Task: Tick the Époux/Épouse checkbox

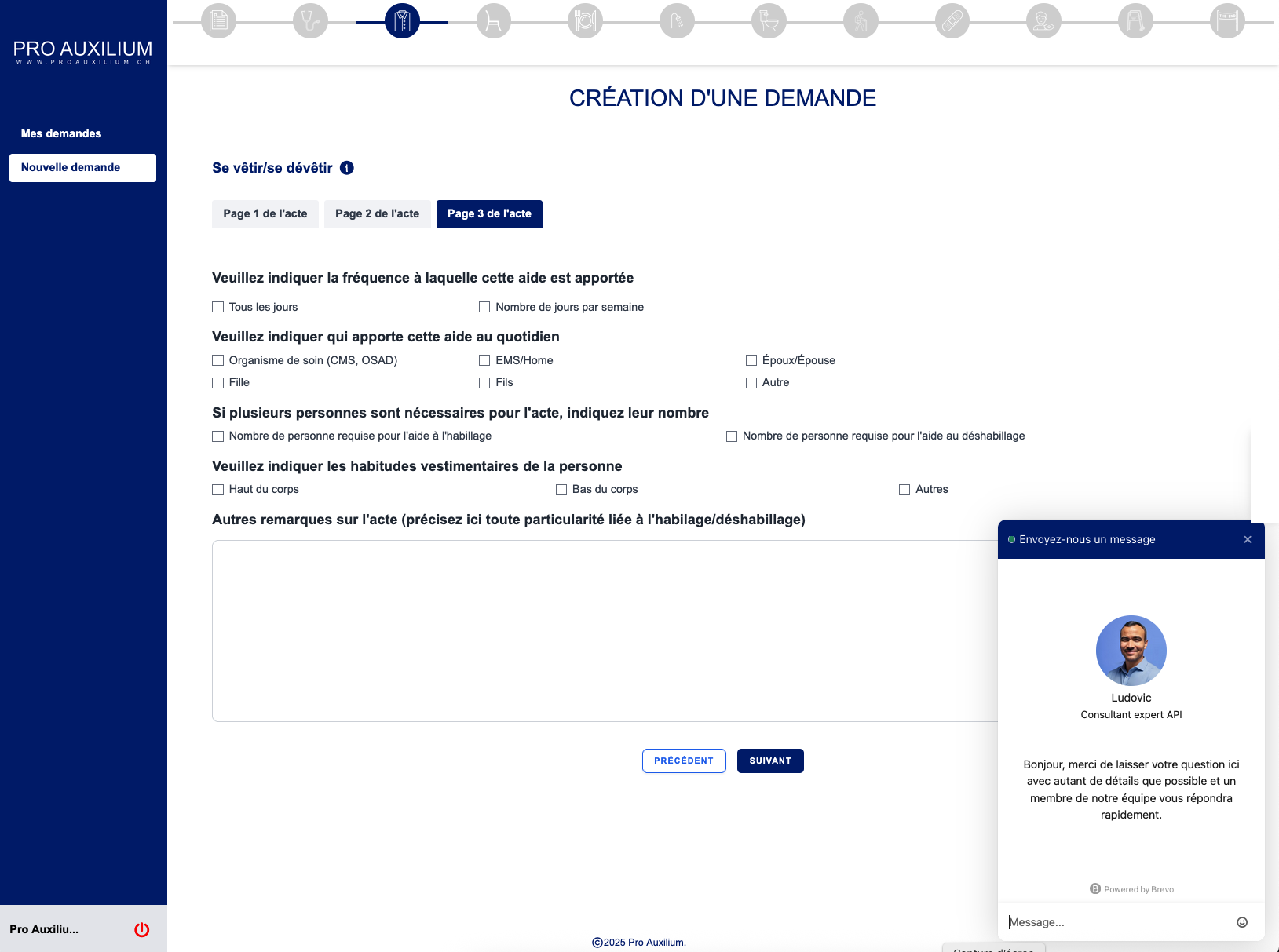Action: tap(751, 360)
